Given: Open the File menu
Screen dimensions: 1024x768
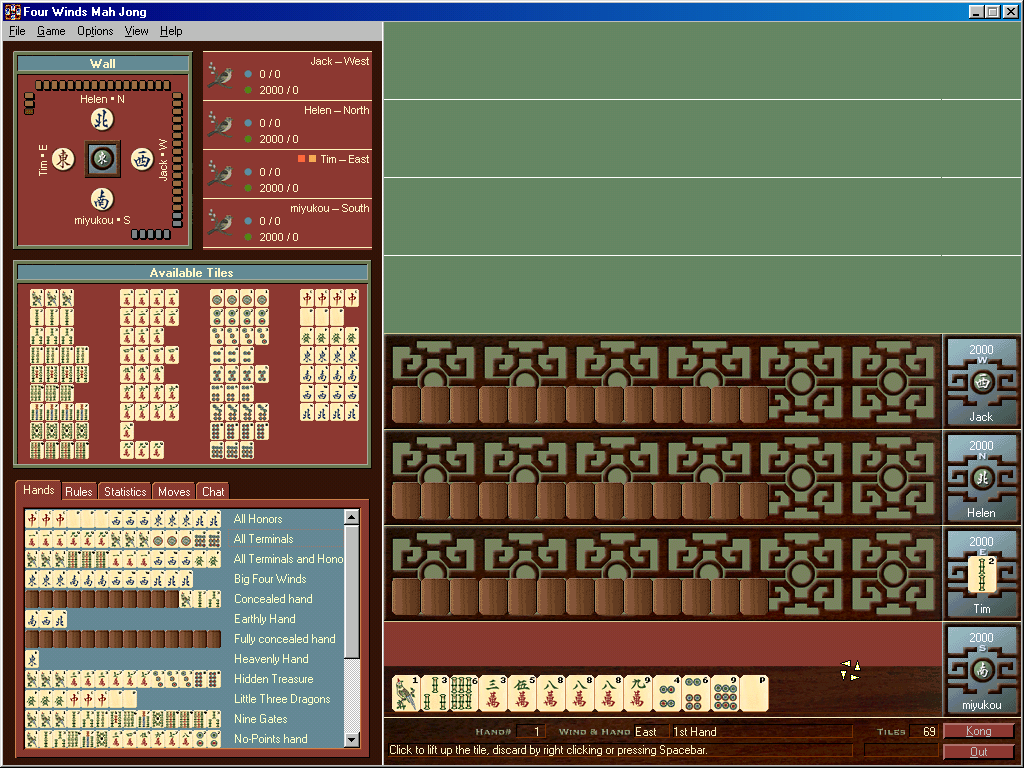Looking at the screenshot, I should (17, 31).
